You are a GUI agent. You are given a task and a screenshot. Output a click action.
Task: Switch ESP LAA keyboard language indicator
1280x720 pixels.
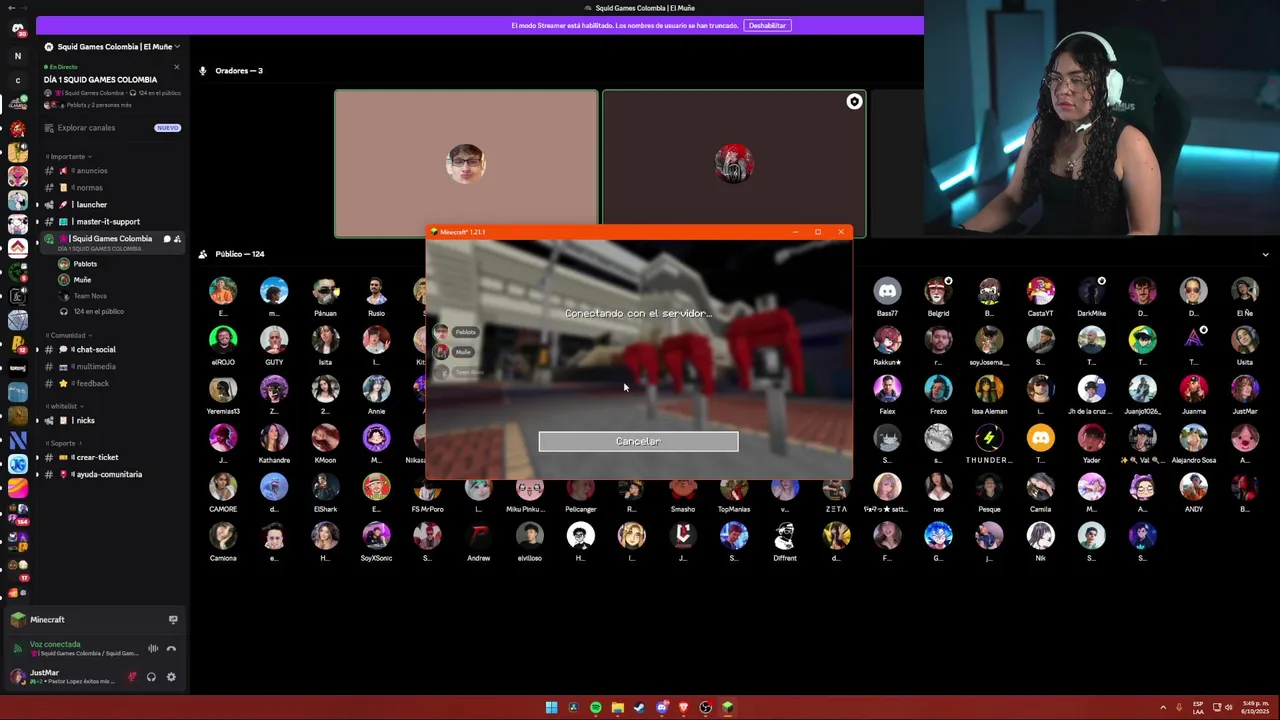tap(1198, 708)
